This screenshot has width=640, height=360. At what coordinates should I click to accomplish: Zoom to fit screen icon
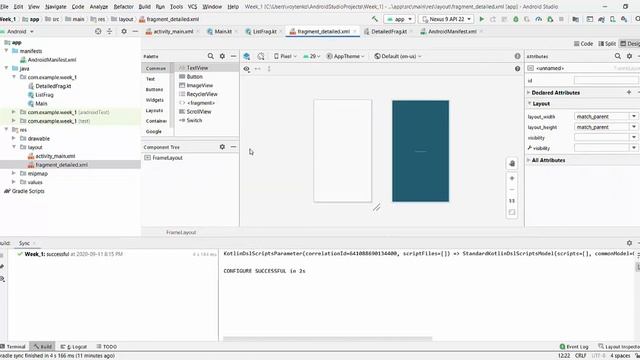[x=512, y=212]
